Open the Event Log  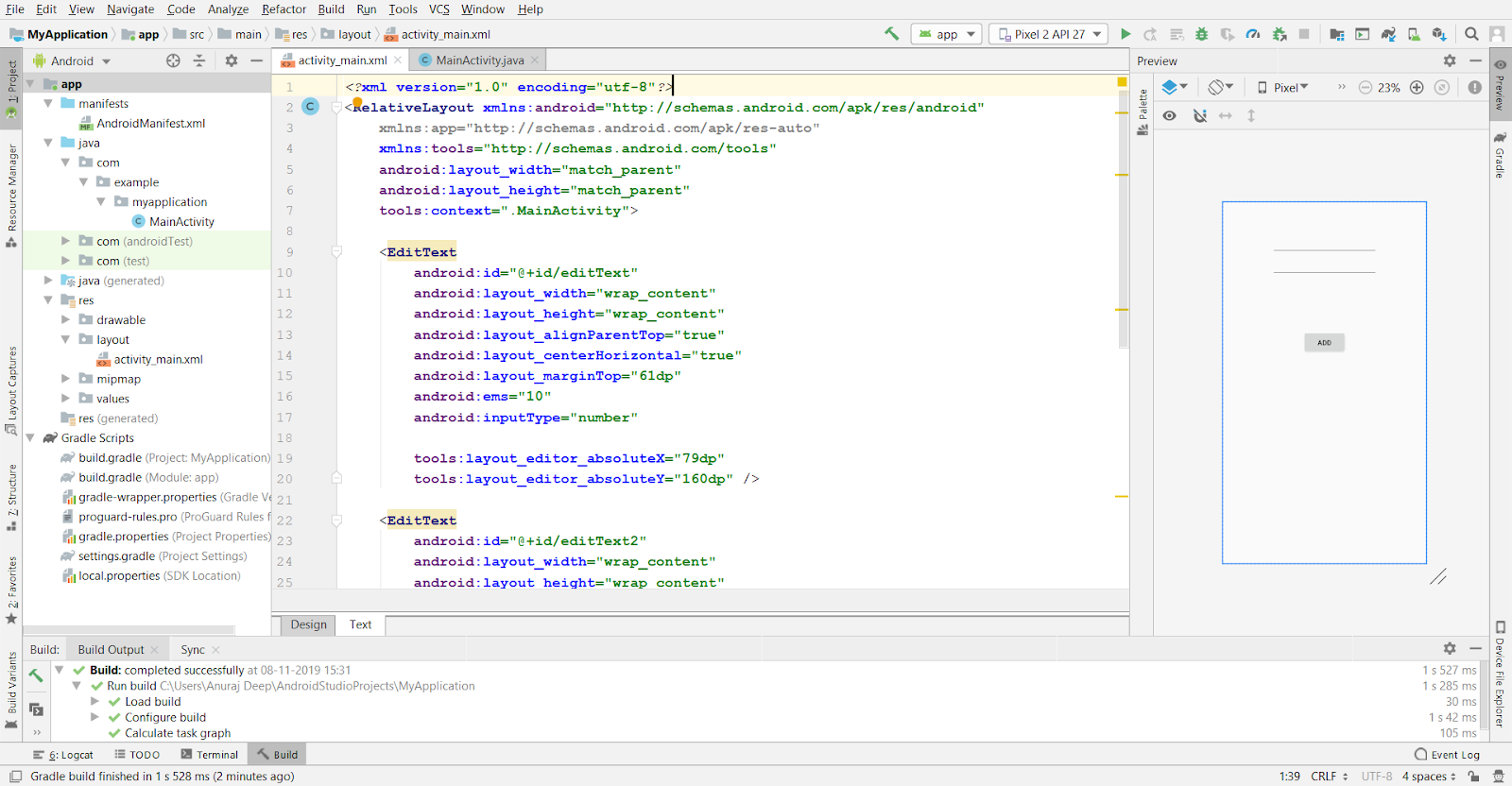[x=1447, y=755]
